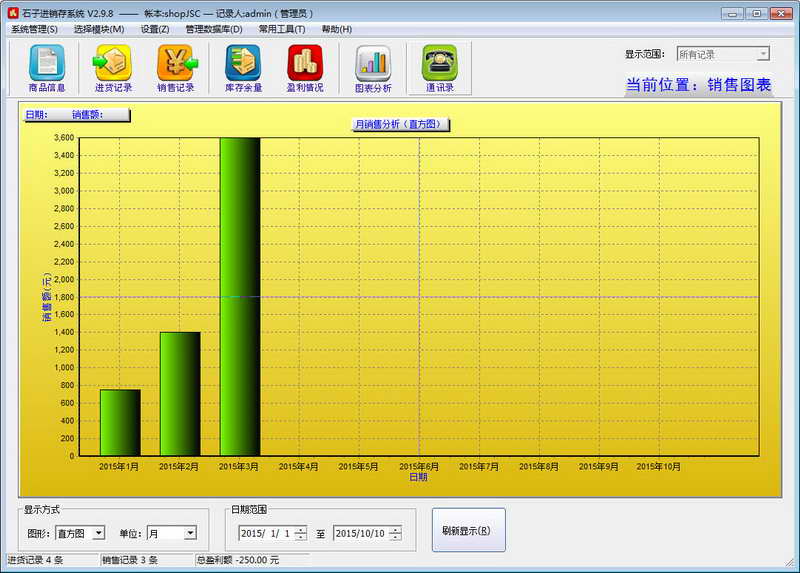Click the 日期 销售额 info label box

click(x=77, y=115)
